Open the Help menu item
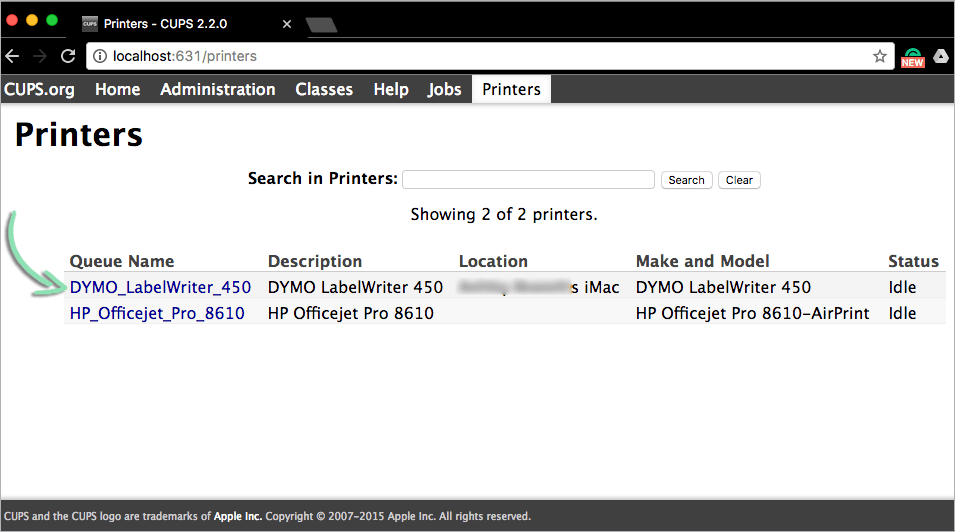Viewport: 955px width, 532px height. [x=391, y=89]
